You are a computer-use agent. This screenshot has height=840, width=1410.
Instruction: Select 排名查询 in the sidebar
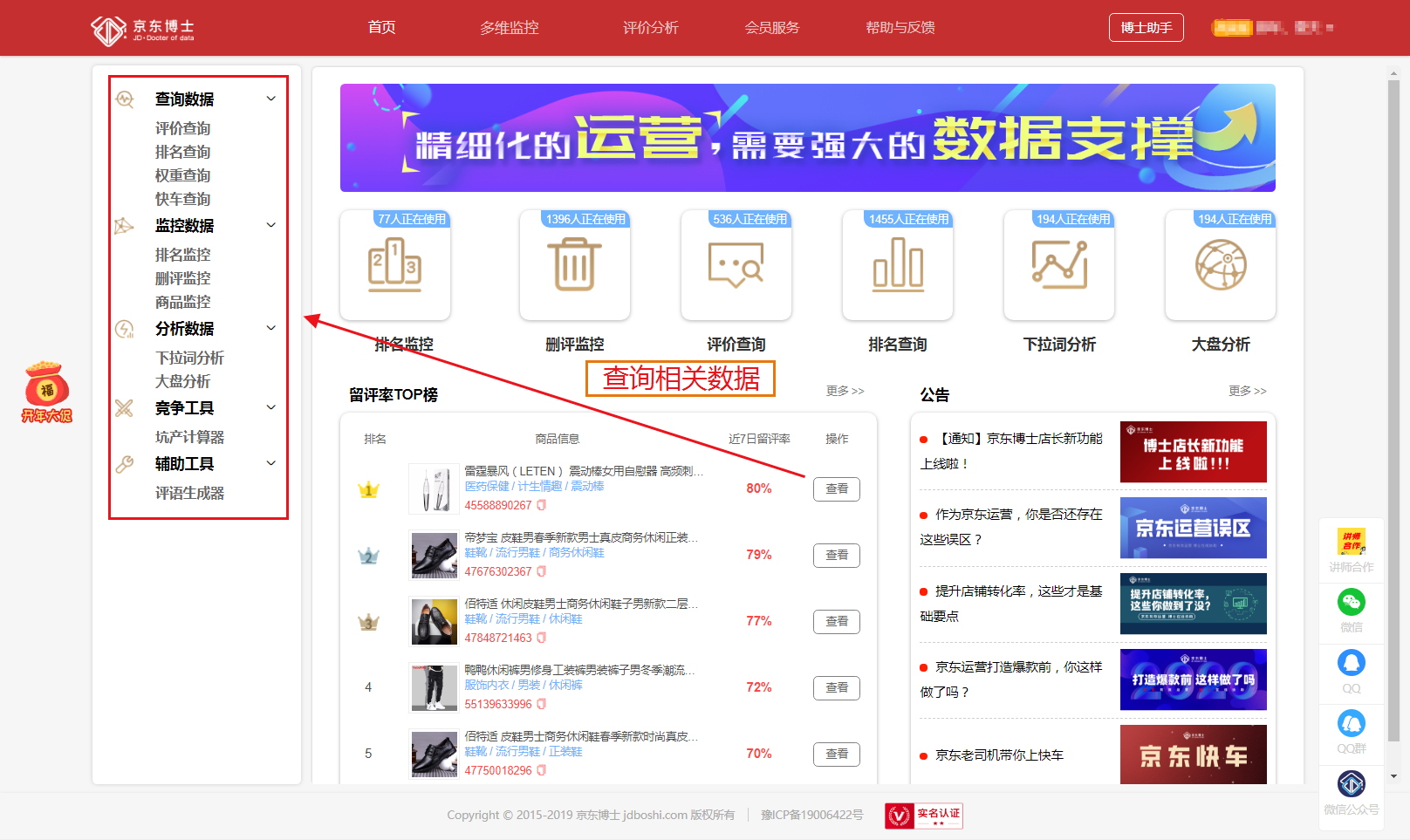[x=183, y=152]
